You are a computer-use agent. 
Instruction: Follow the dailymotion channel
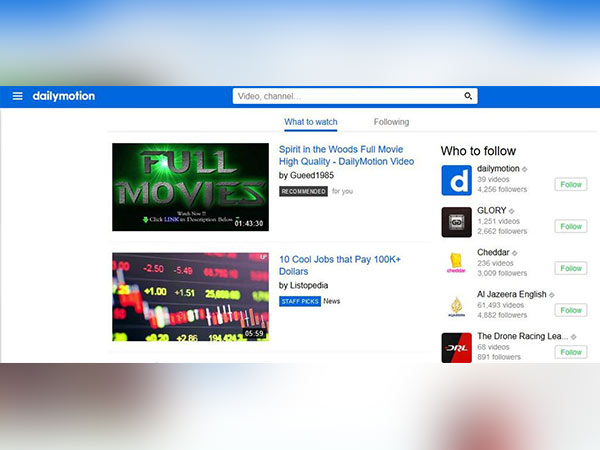(x=571, y=185)
